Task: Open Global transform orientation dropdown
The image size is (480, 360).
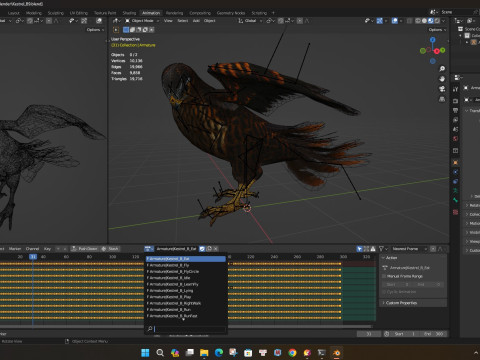Action: 250,21
